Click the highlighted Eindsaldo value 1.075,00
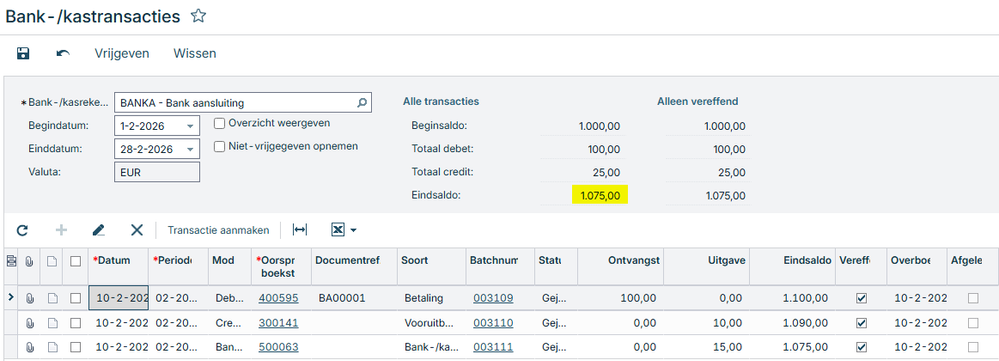This screenshot has width=999, height=361. point(600,196)
